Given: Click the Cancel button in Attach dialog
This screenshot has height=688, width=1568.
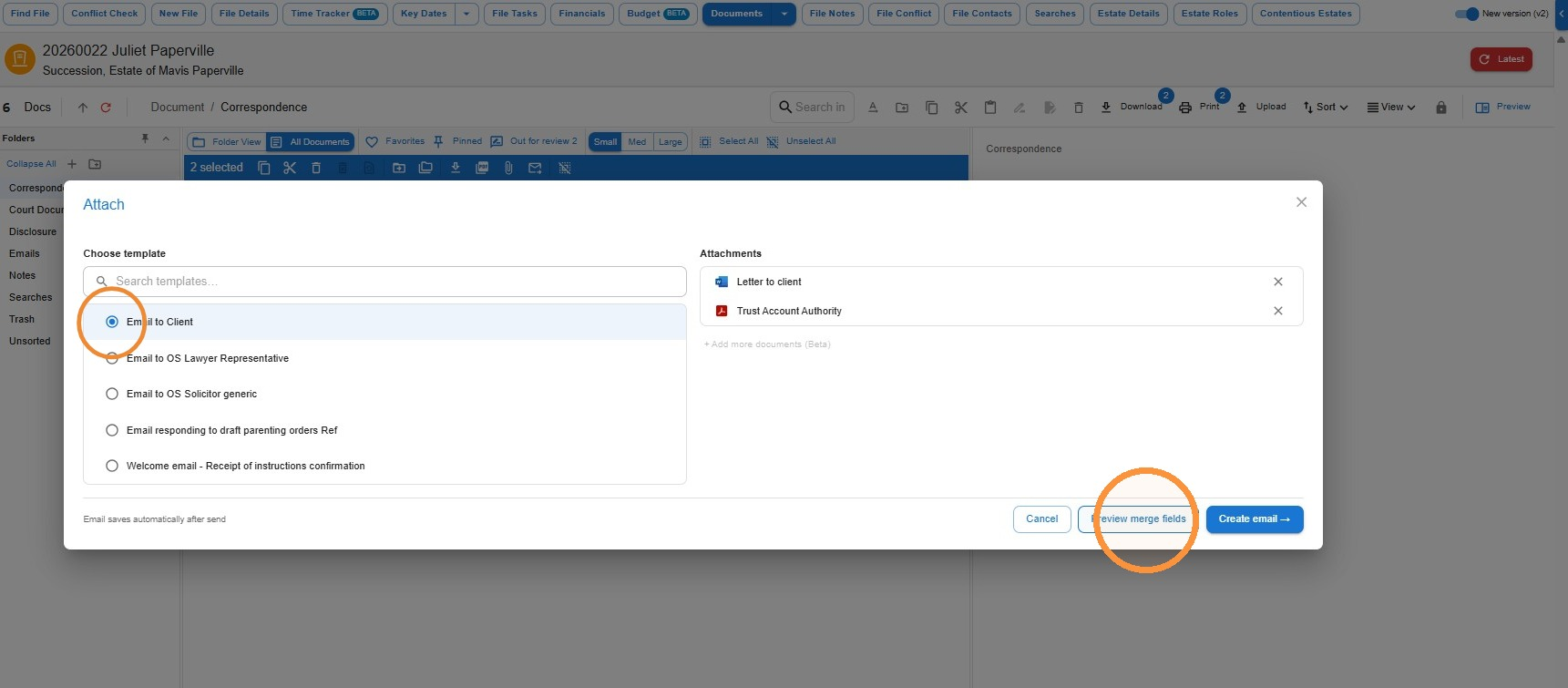Looking at the screenshot, I should [x=1041, y=519].
